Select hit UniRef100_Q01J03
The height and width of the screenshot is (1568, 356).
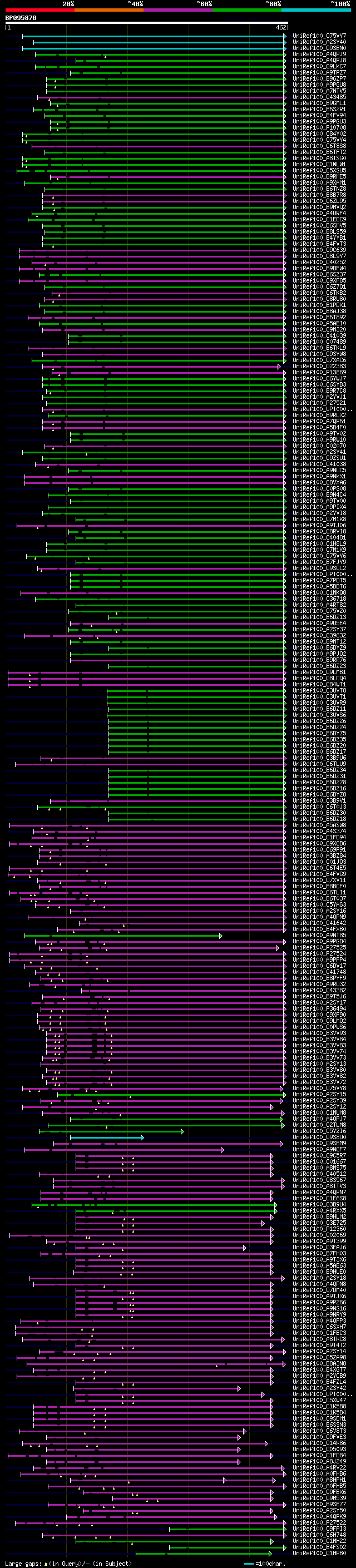point(319,862)
